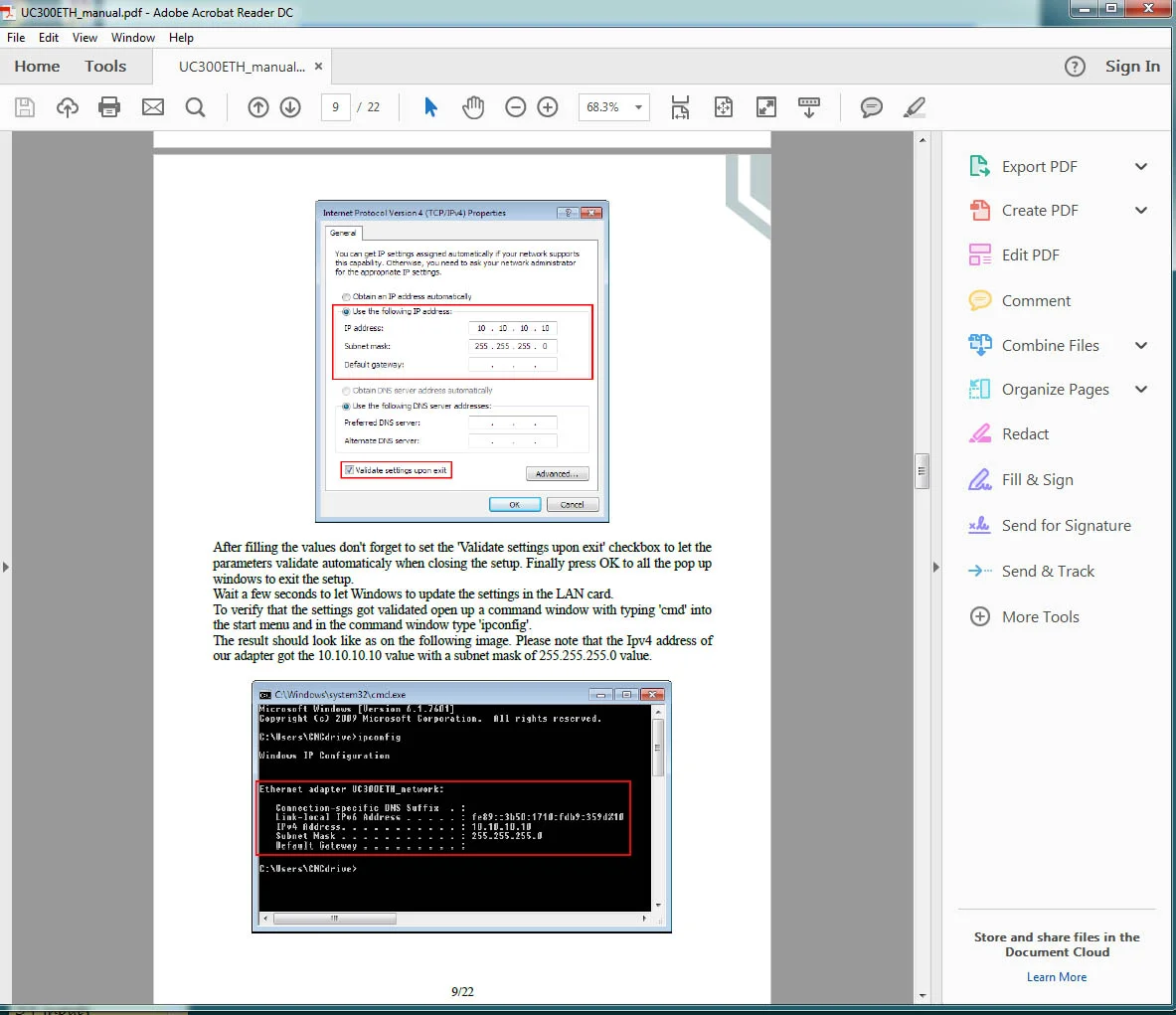
Task: Click the scrollbar down arrow
Action: tap(922, 996)
